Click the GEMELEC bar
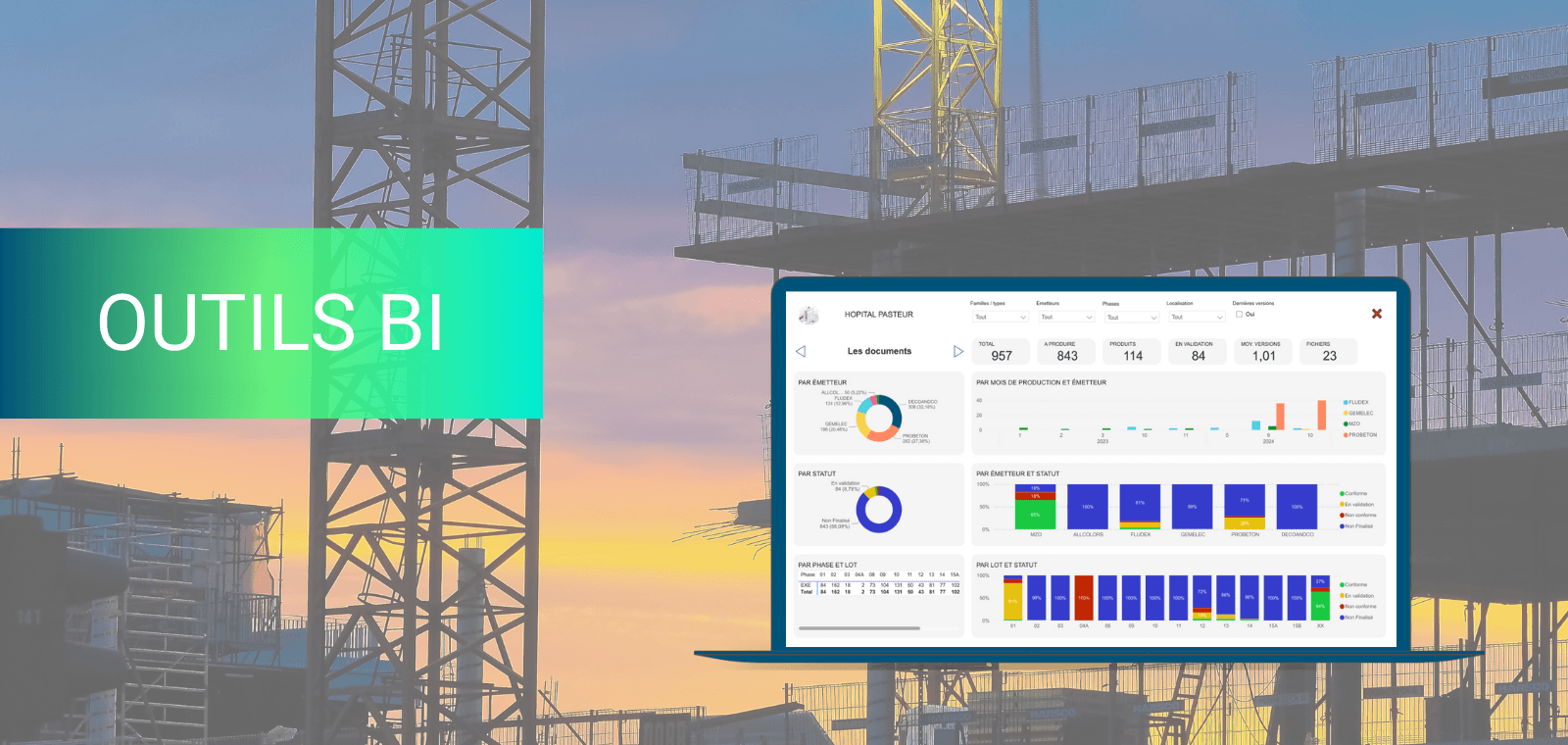This screenshot has height=745, width=1568. click(1193, 507)
